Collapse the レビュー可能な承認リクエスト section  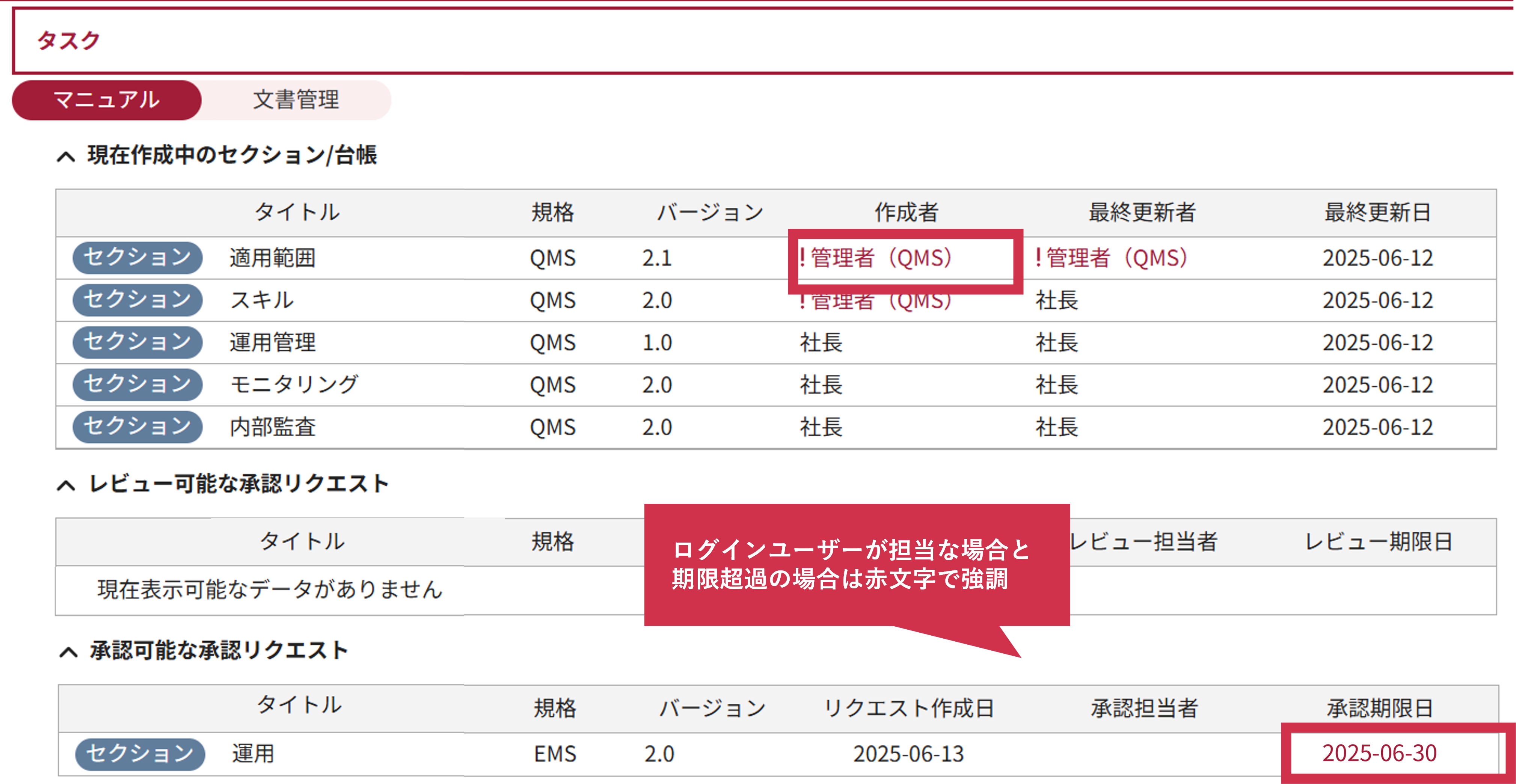coord(66,485)
